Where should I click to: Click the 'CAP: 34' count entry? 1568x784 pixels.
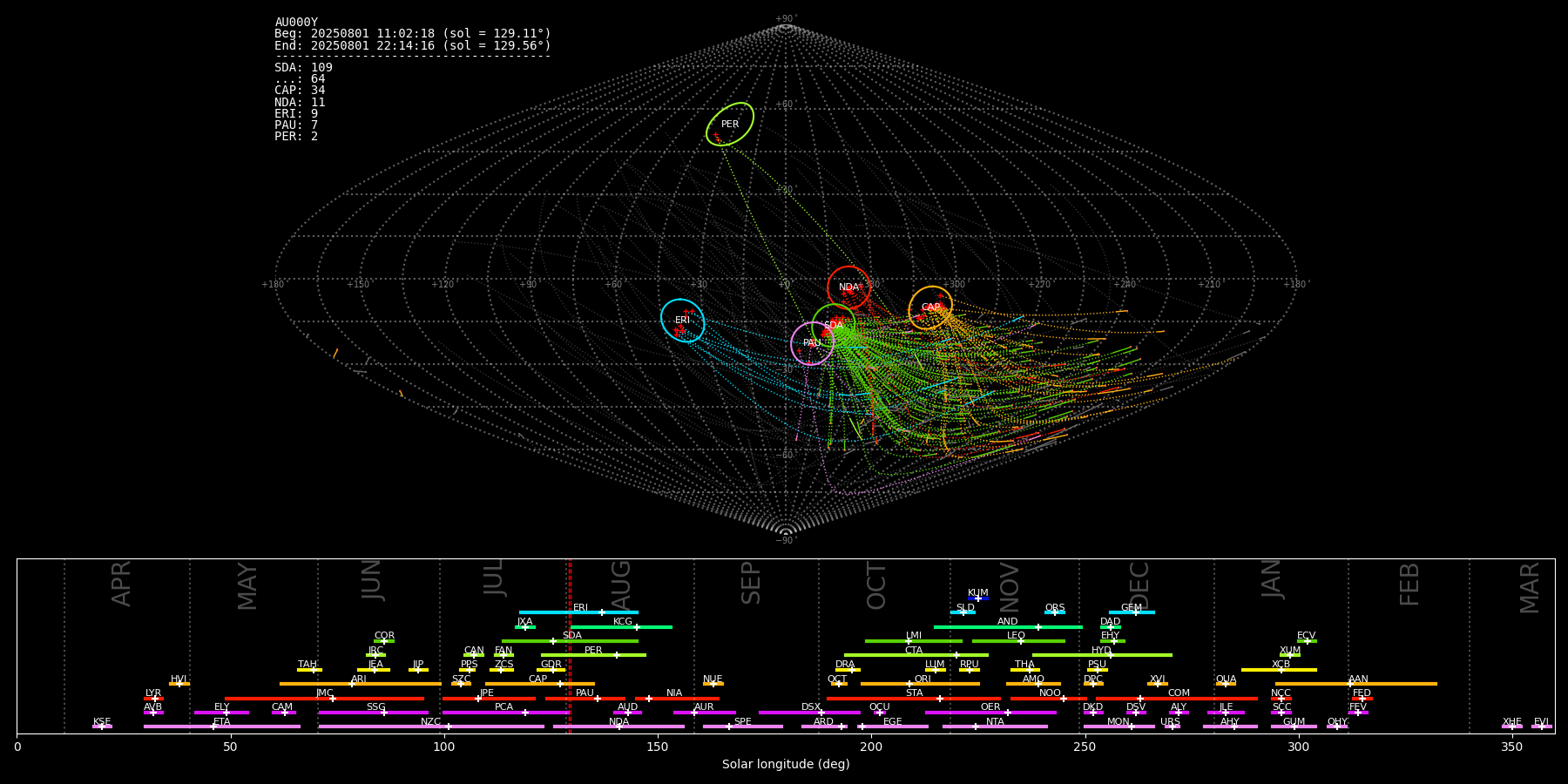coord(300,91)
